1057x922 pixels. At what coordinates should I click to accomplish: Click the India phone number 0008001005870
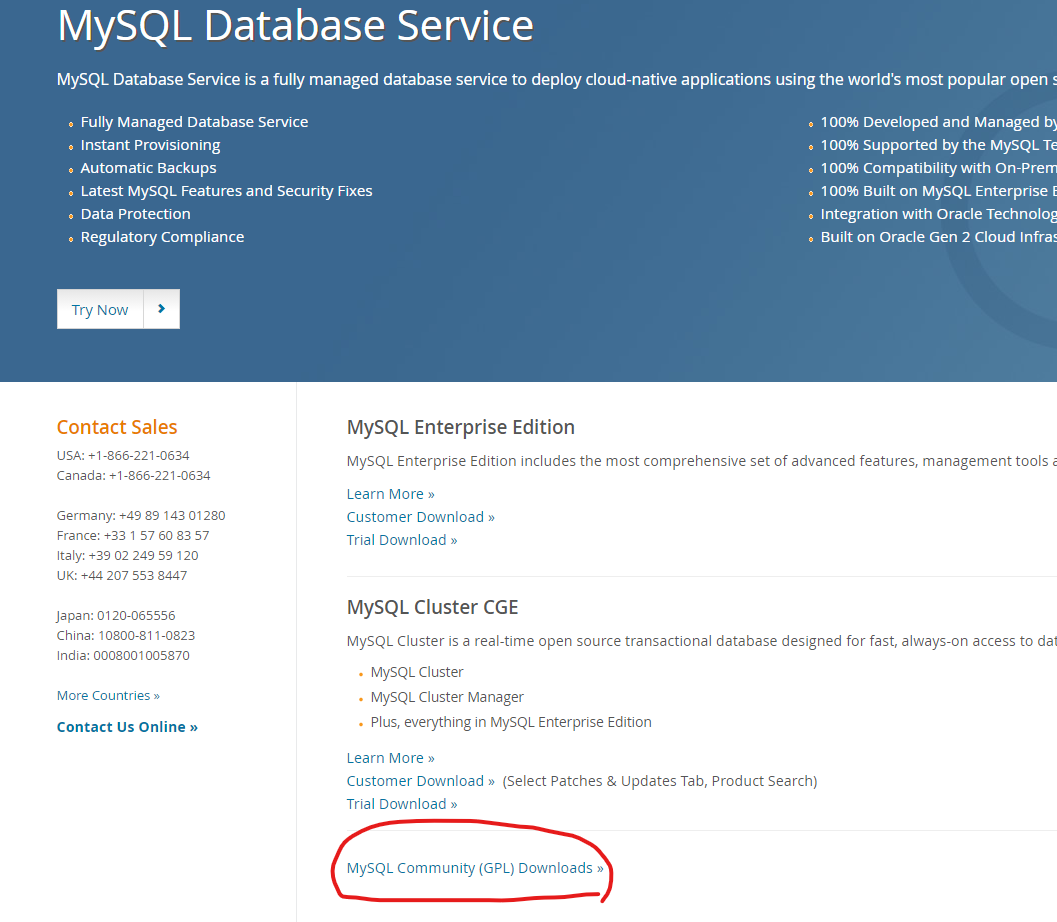142,656
